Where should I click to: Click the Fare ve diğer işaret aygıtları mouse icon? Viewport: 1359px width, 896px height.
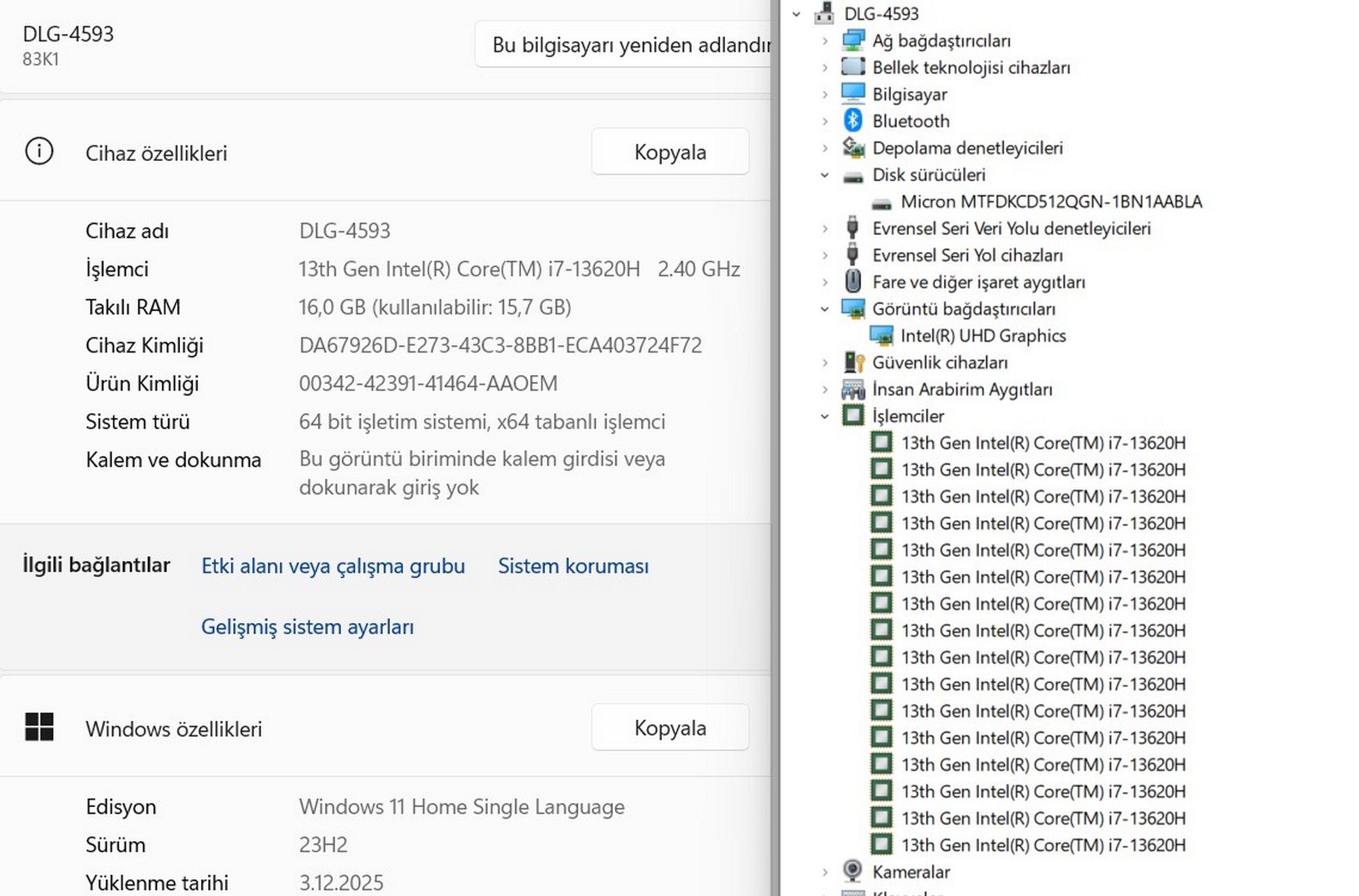pos(852,281)
